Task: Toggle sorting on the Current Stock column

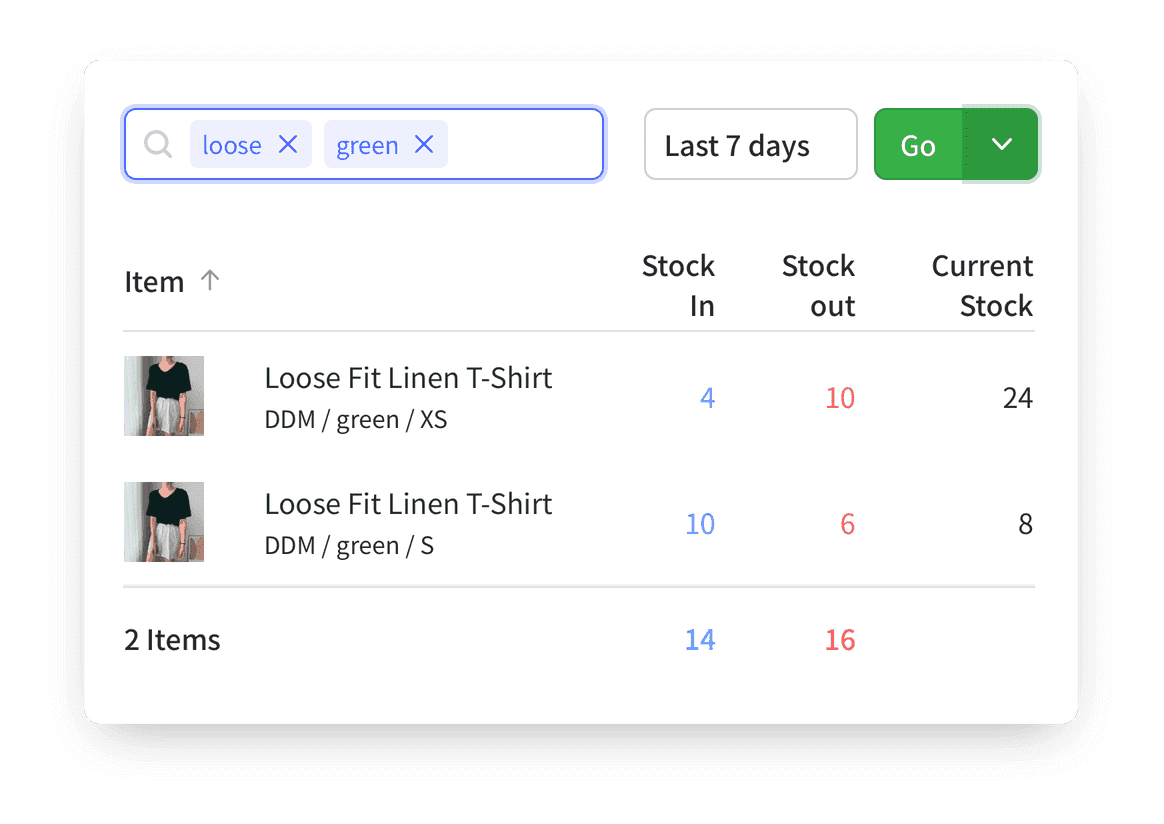Action: tap(982, 286)
